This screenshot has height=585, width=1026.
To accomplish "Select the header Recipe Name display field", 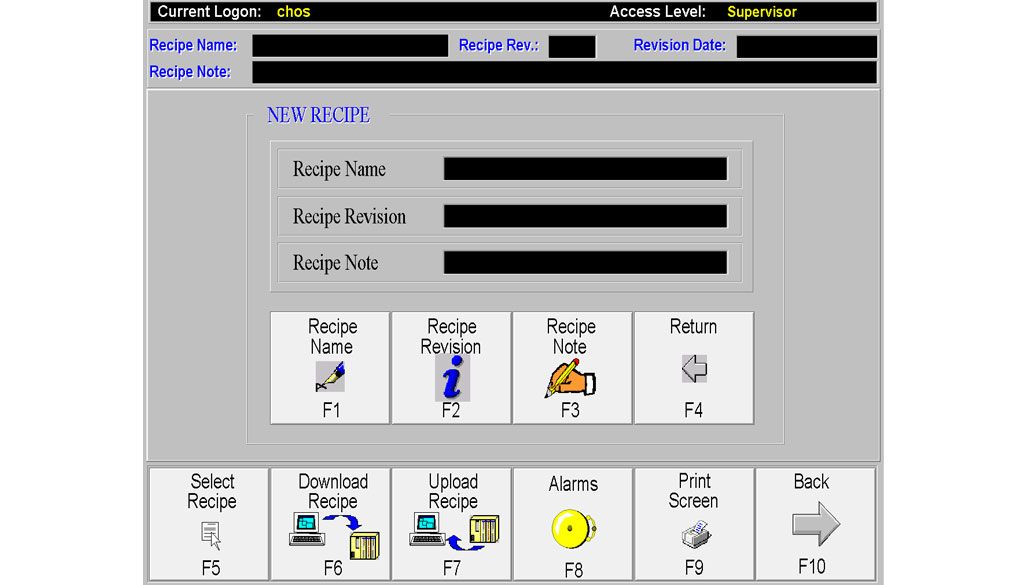I will pyautogui.click(x=349, y=46).
